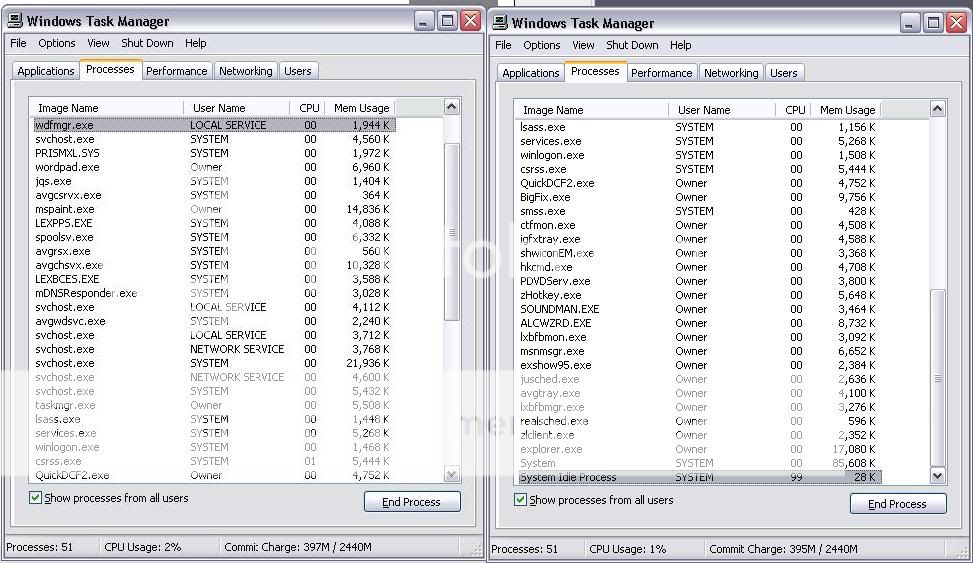Screen dimensions: 973x563
Task: Select taskmgr.exe process in left window
Action: coord(214,405)
